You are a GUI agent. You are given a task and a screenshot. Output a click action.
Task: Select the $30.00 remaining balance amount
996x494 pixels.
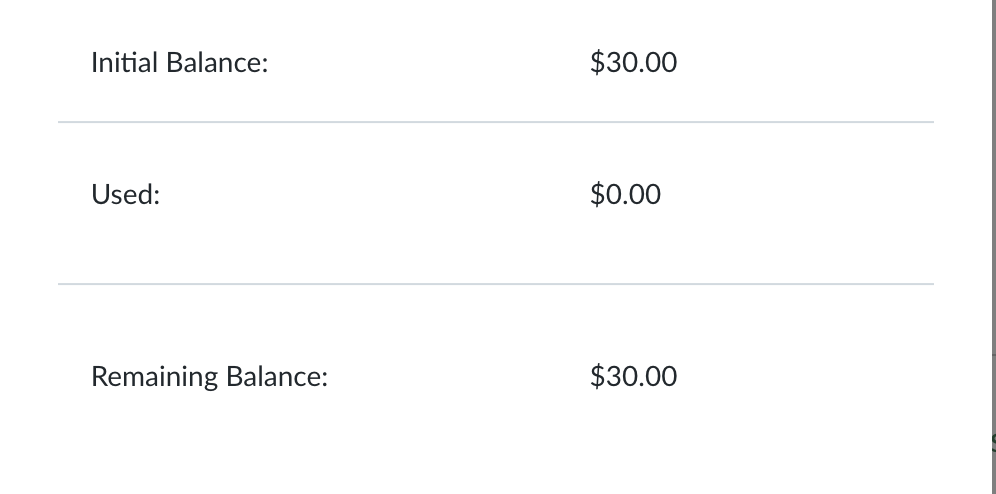click(633, 377)
